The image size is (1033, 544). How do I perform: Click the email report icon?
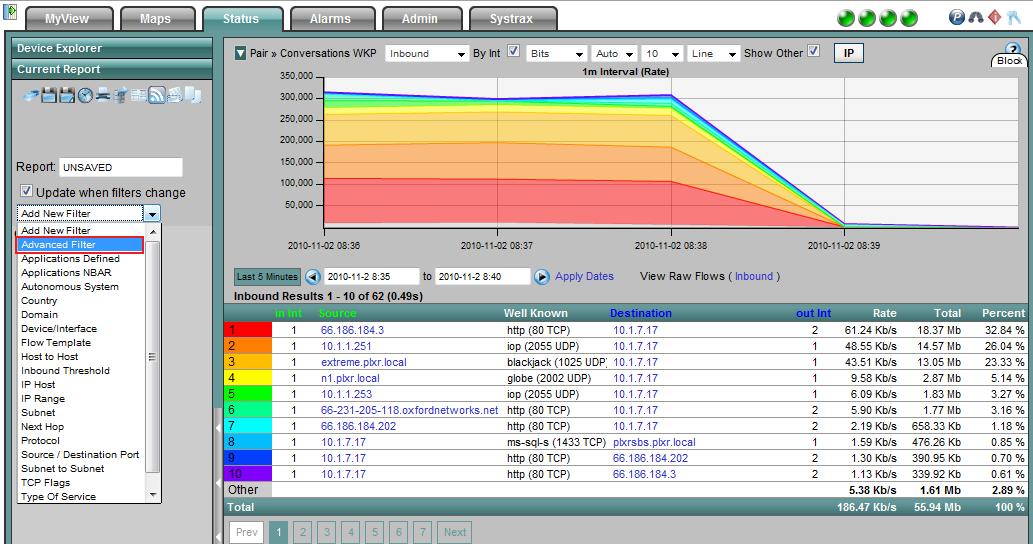tap(175, 96)
